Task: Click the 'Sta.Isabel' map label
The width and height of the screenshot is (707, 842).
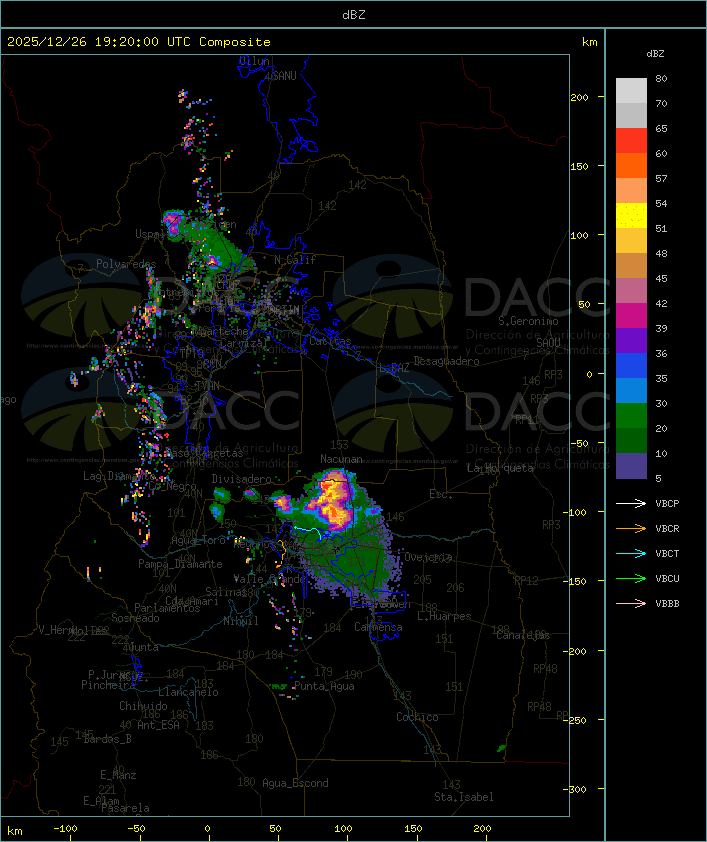Action: point(464,797)
